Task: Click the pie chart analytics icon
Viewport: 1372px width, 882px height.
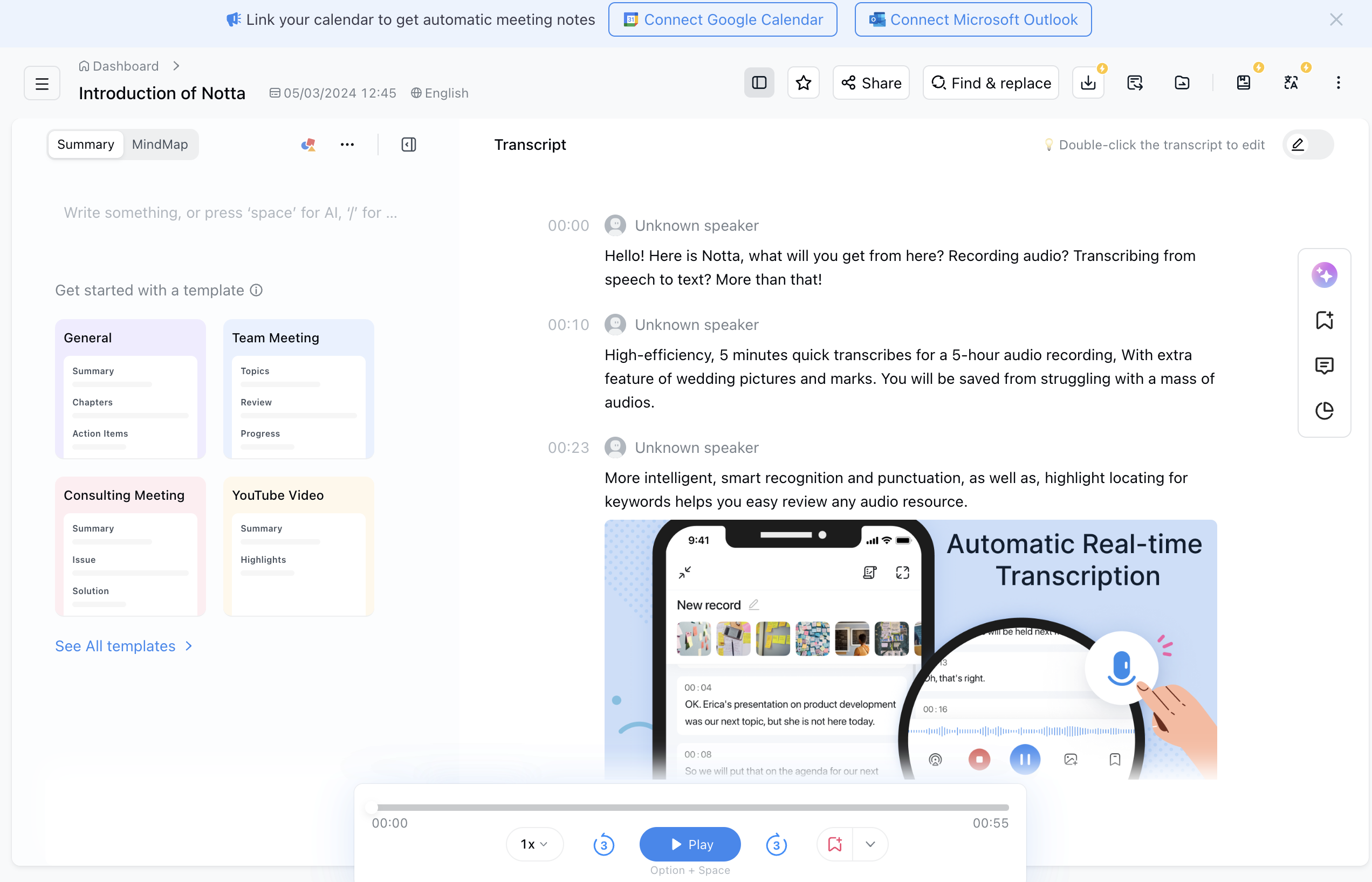Action: (1324, 411)
